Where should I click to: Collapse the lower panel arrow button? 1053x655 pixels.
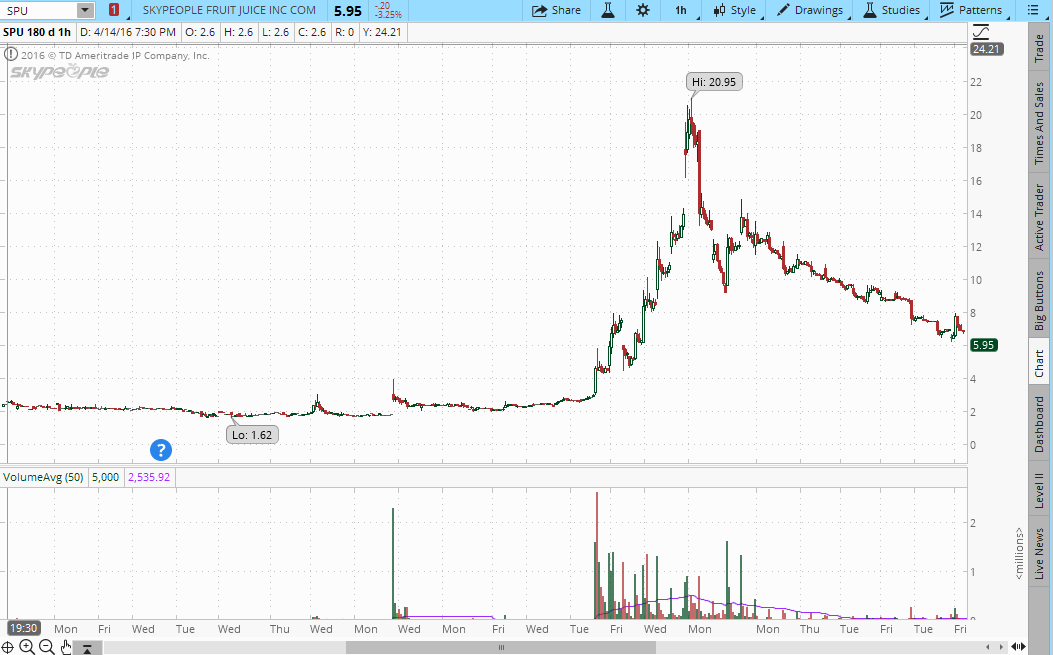coord(87,648)
